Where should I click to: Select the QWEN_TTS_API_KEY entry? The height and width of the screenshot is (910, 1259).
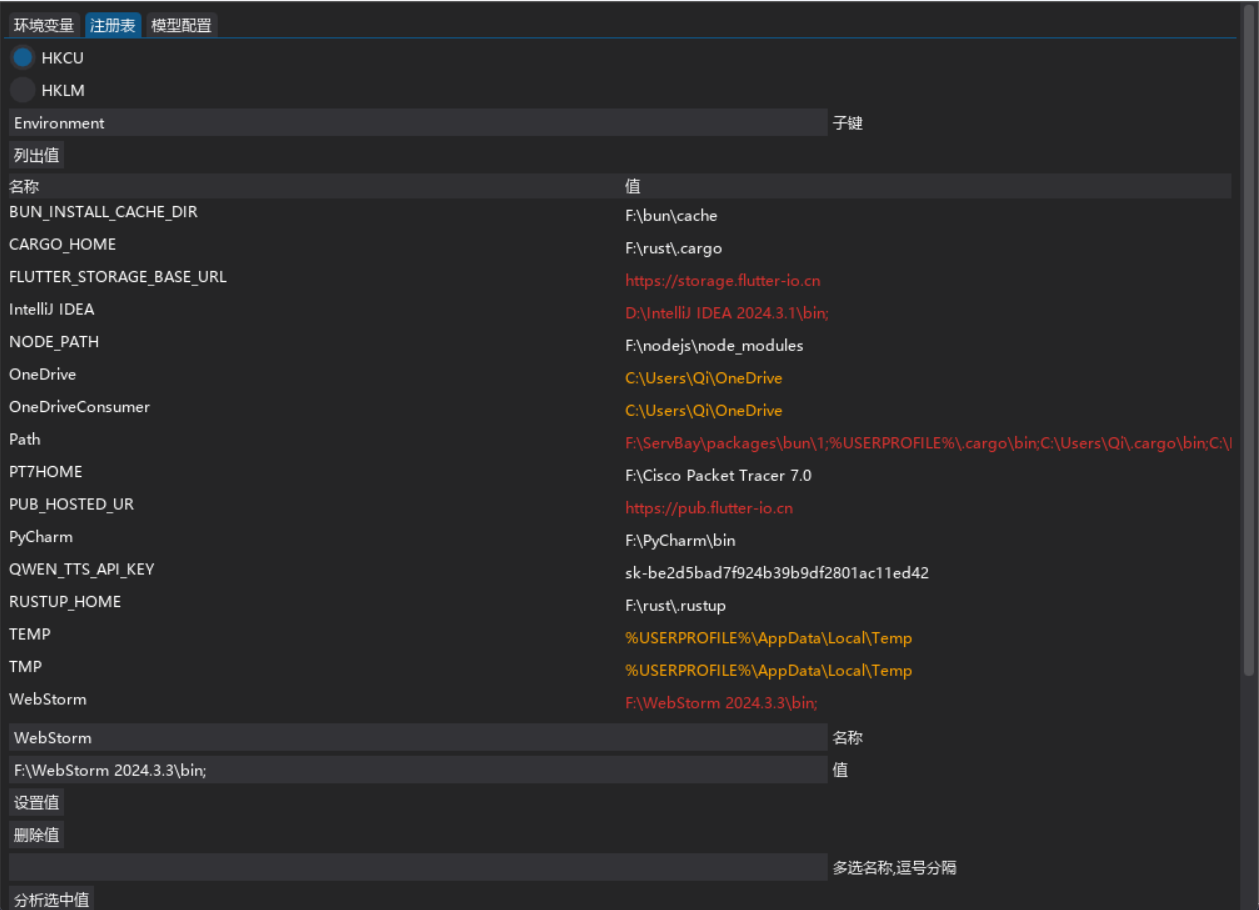[82, 569]
